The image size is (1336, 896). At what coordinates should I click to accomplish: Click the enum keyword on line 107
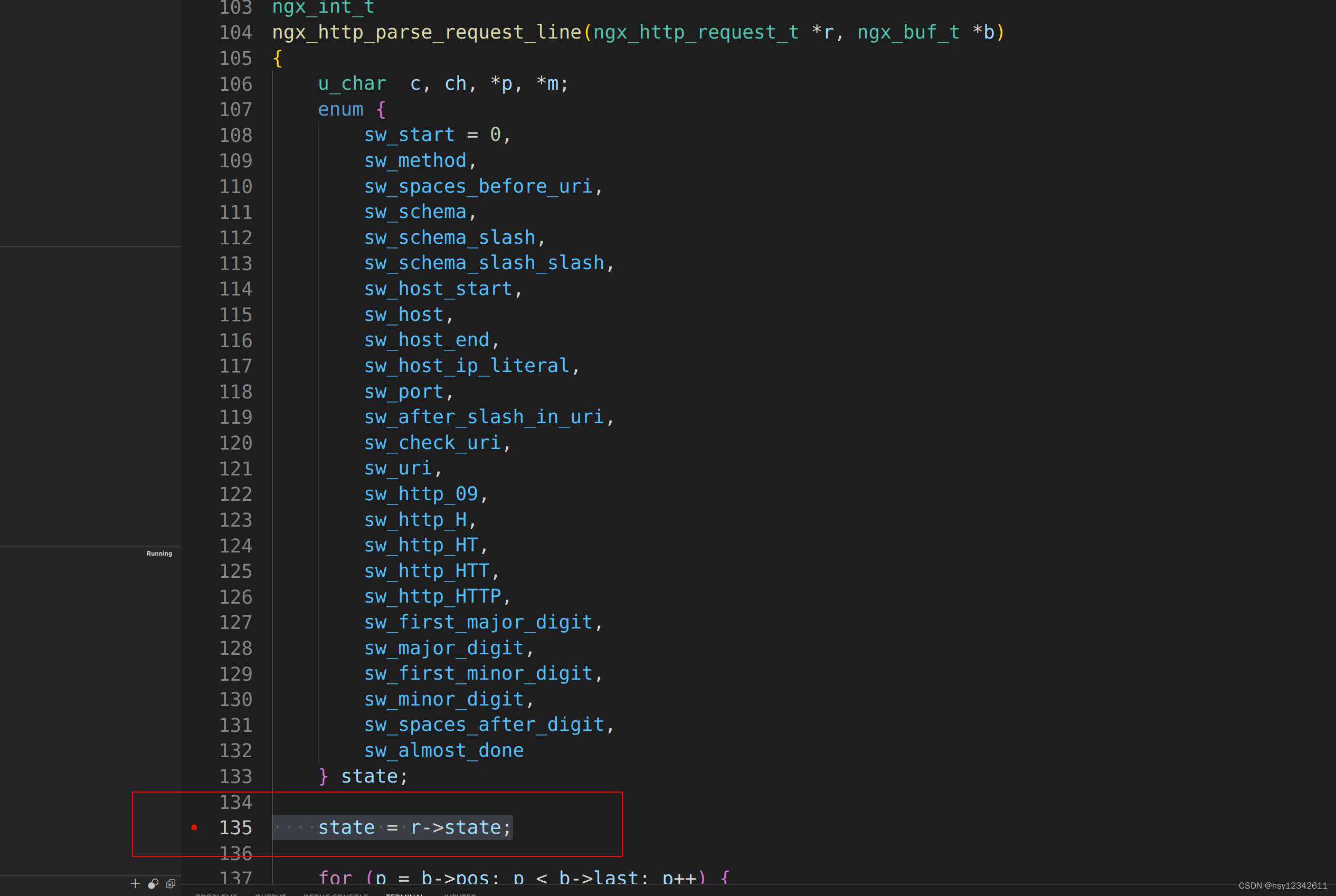pyautogui.click(x=340, y=109)
